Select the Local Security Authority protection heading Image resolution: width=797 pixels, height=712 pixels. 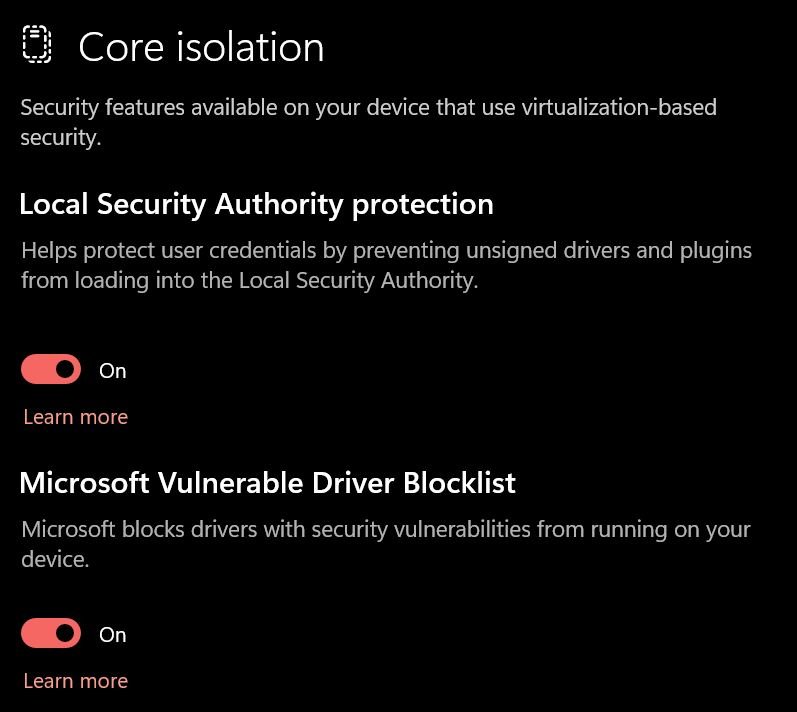point(257,205)
